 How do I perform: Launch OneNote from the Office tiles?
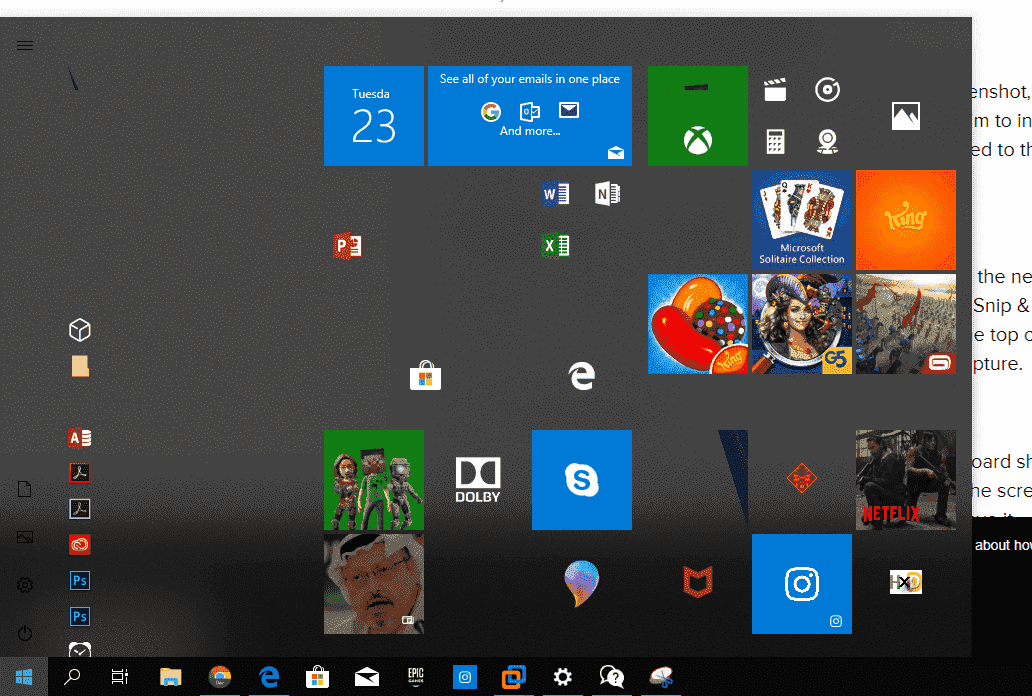607,194
